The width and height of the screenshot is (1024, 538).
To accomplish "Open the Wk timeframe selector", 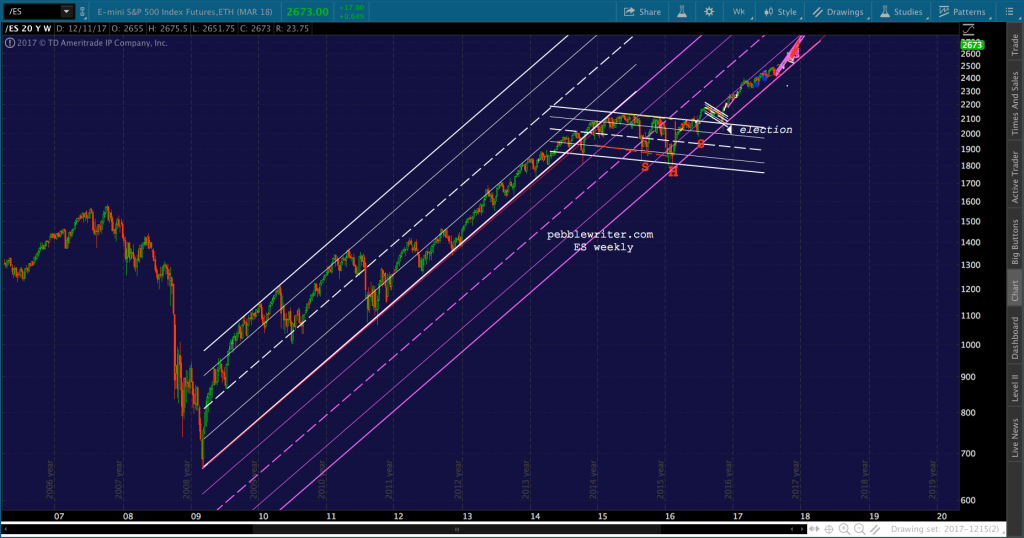I will tap(740, 12).
